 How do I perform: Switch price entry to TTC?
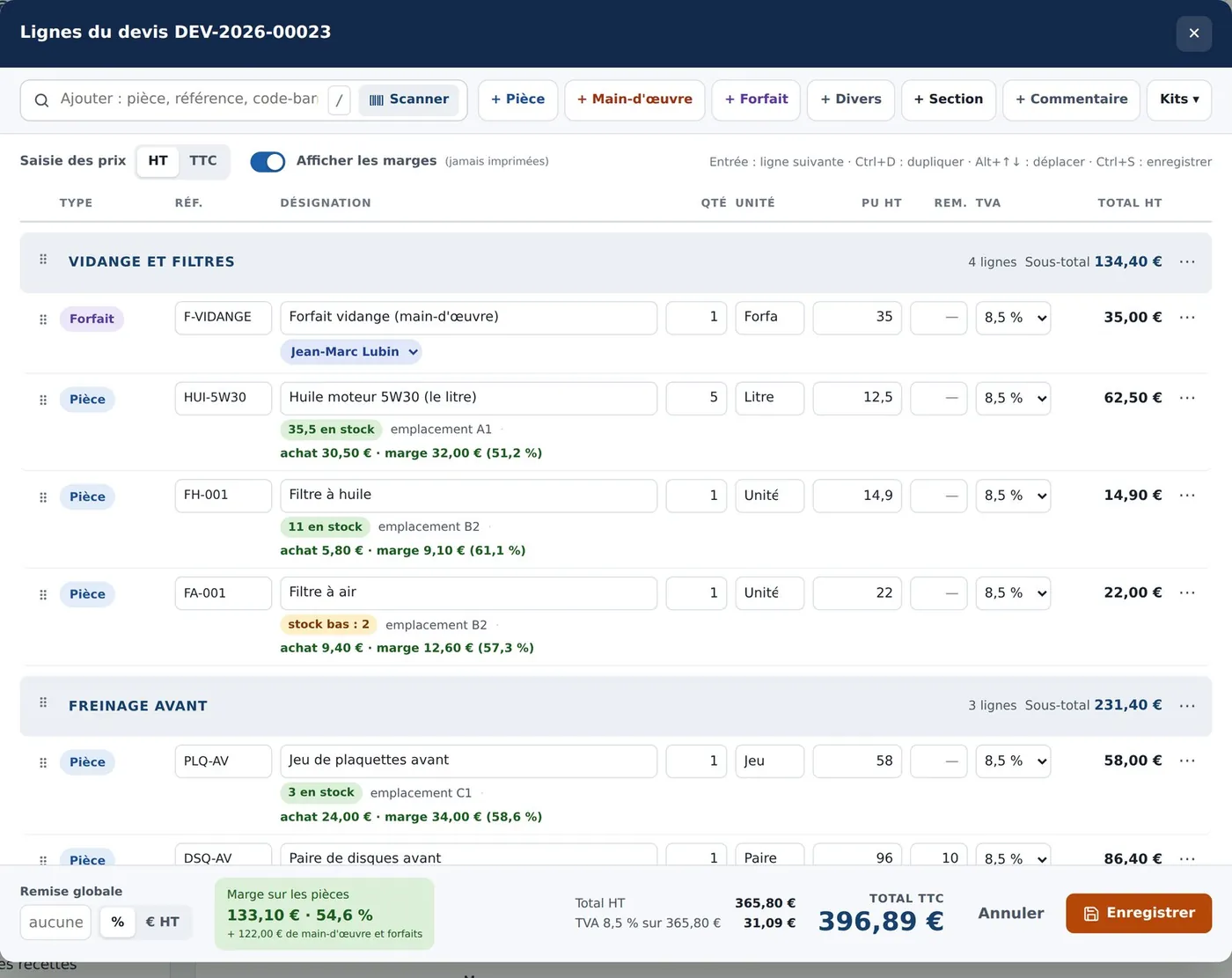[x=203, y=161]
